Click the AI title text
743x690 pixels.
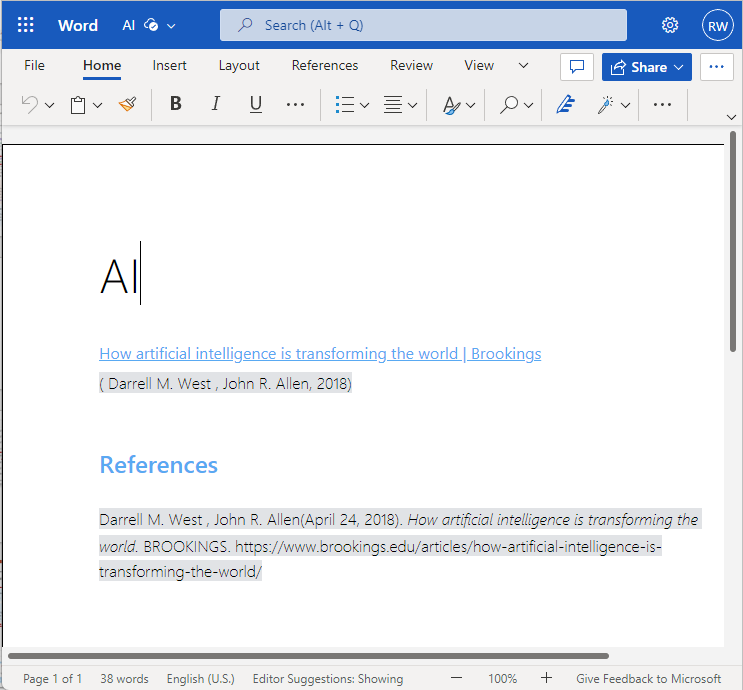119,276
